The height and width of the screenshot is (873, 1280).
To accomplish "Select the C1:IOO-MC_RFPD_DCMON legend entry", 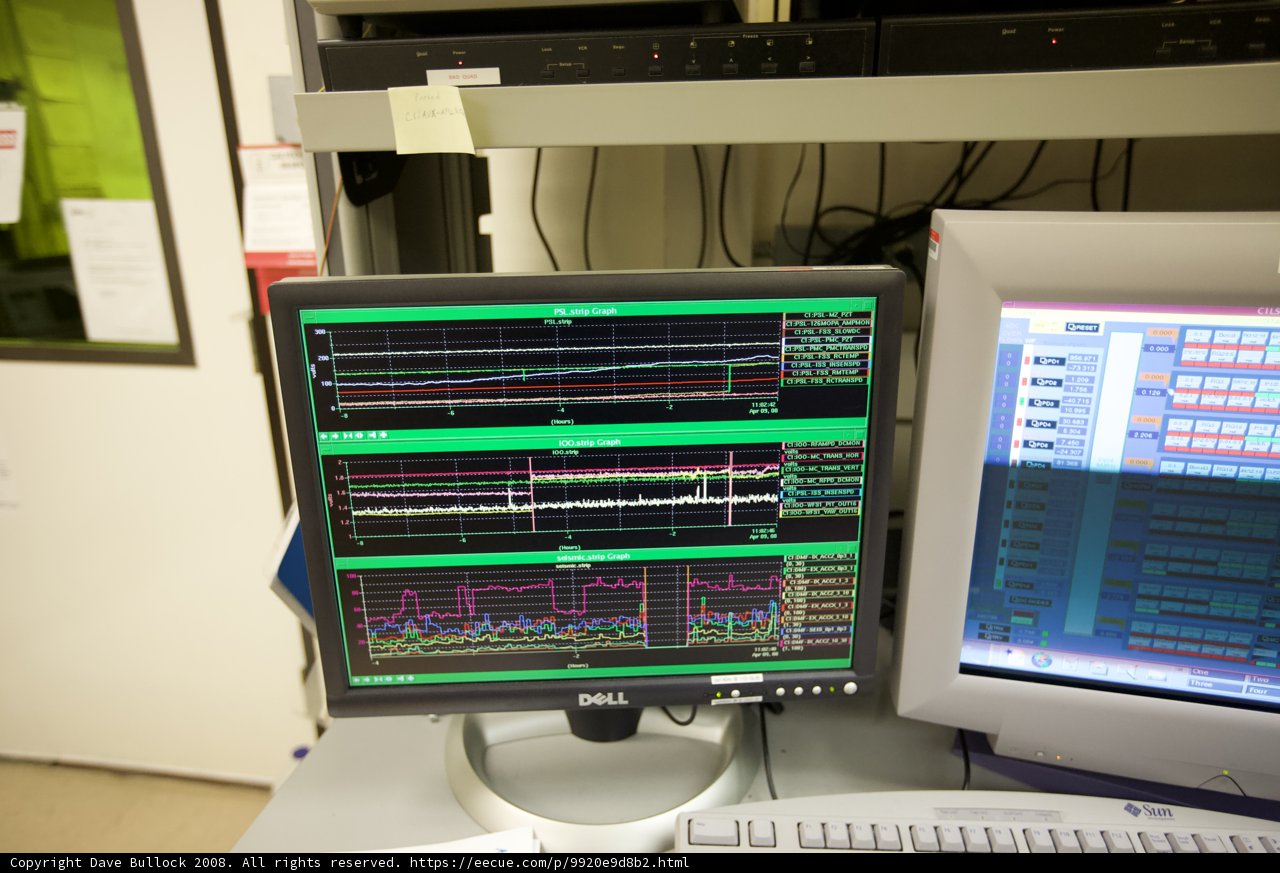I will pyautogui.click(x=821, y=480).
